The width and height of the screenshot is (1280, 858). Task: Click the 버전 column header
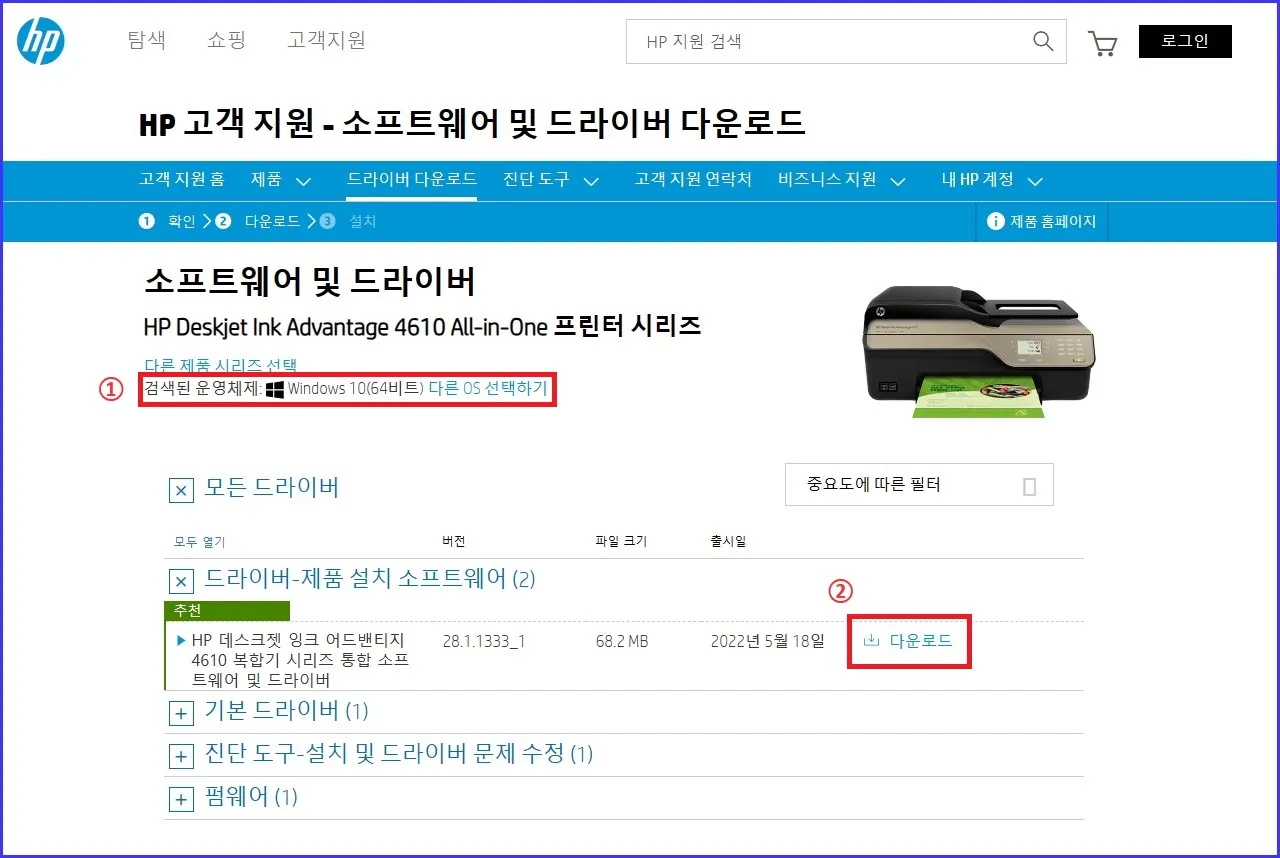[454, 542]
